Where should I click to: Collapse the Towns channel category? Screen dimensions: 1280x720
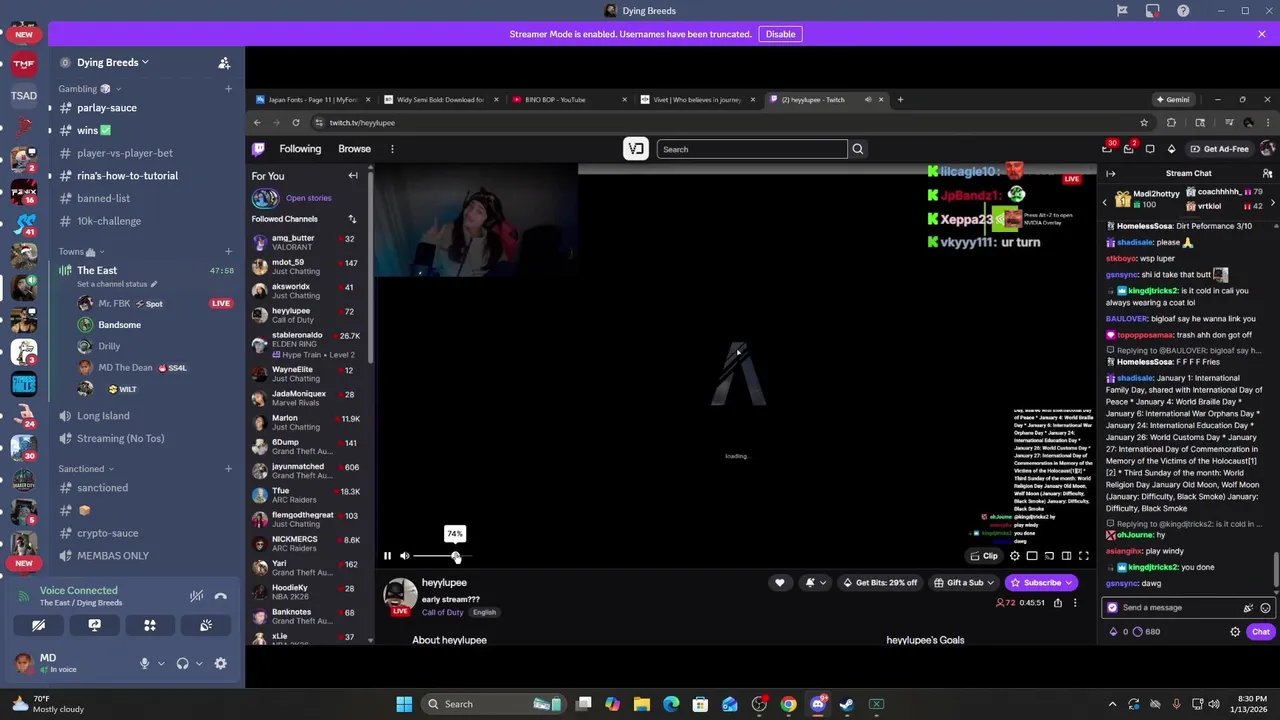coord(81,252)
